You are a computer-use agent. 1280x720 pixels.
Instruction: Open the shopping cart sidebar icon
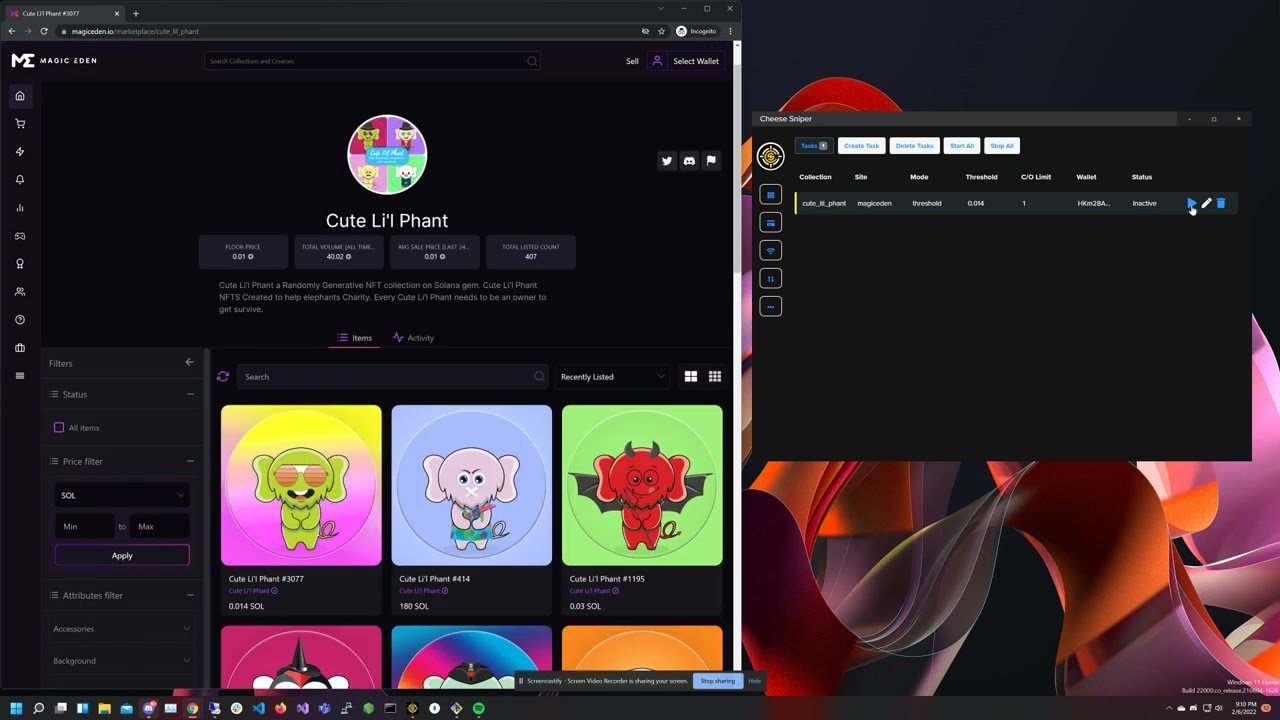click(20, 124)
